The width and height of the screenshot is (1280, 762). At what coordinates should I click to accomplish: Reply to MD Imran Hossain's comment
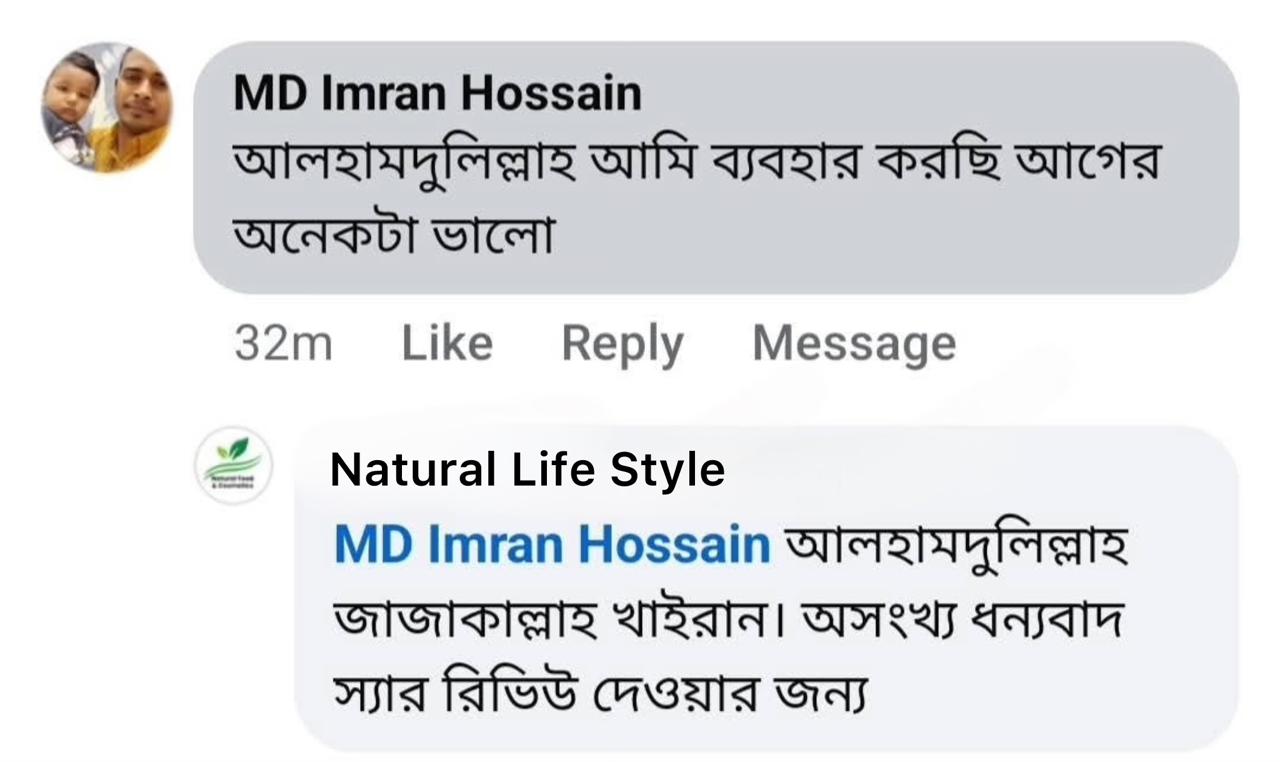pos(622,343)
